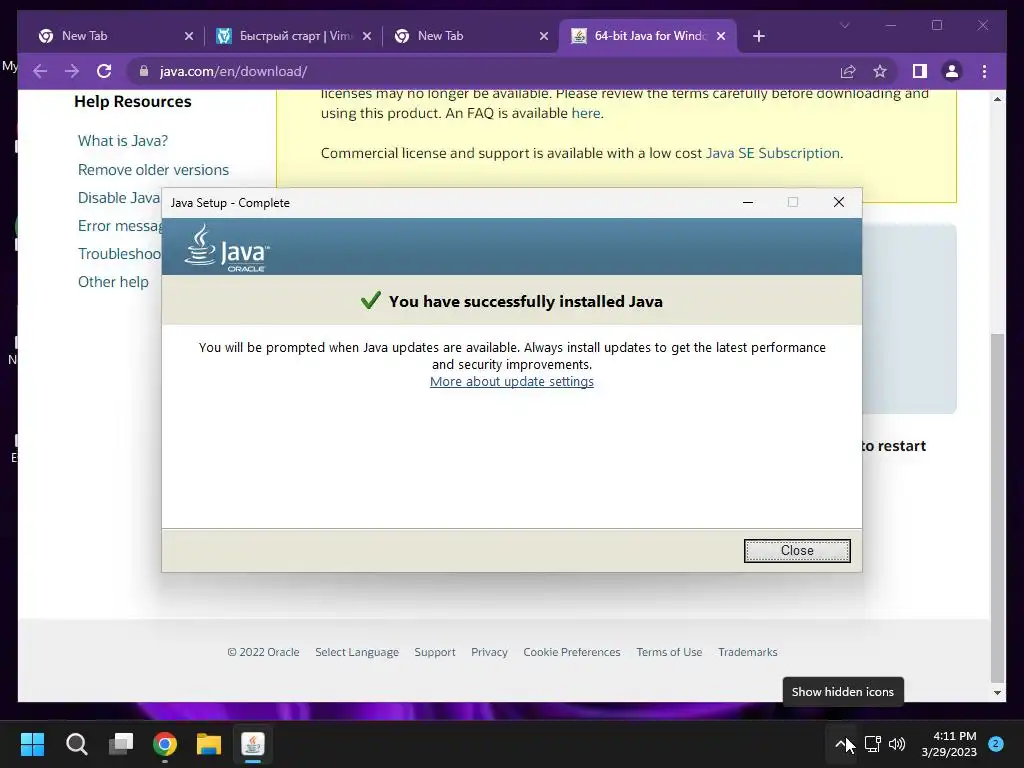The width and height of the screenshot is (1024, 768).
Task: Open What is Java? help link
Action: tap(123, 140)
